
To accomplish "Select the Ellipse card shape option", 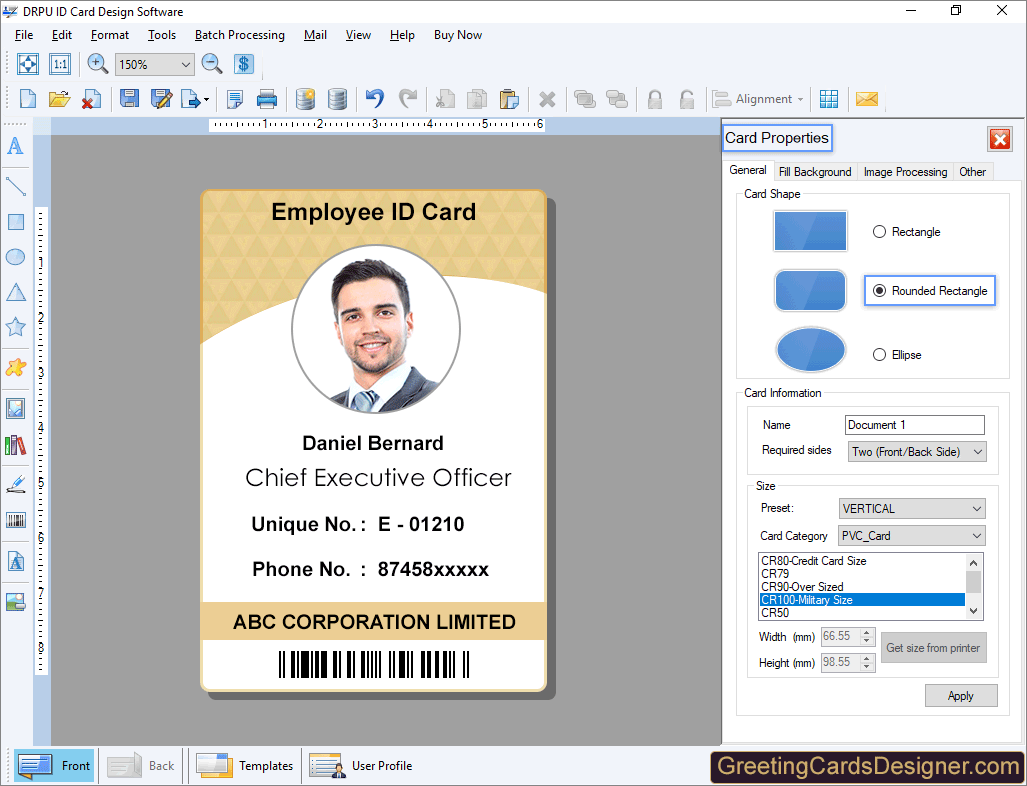I will click(880, 354).
